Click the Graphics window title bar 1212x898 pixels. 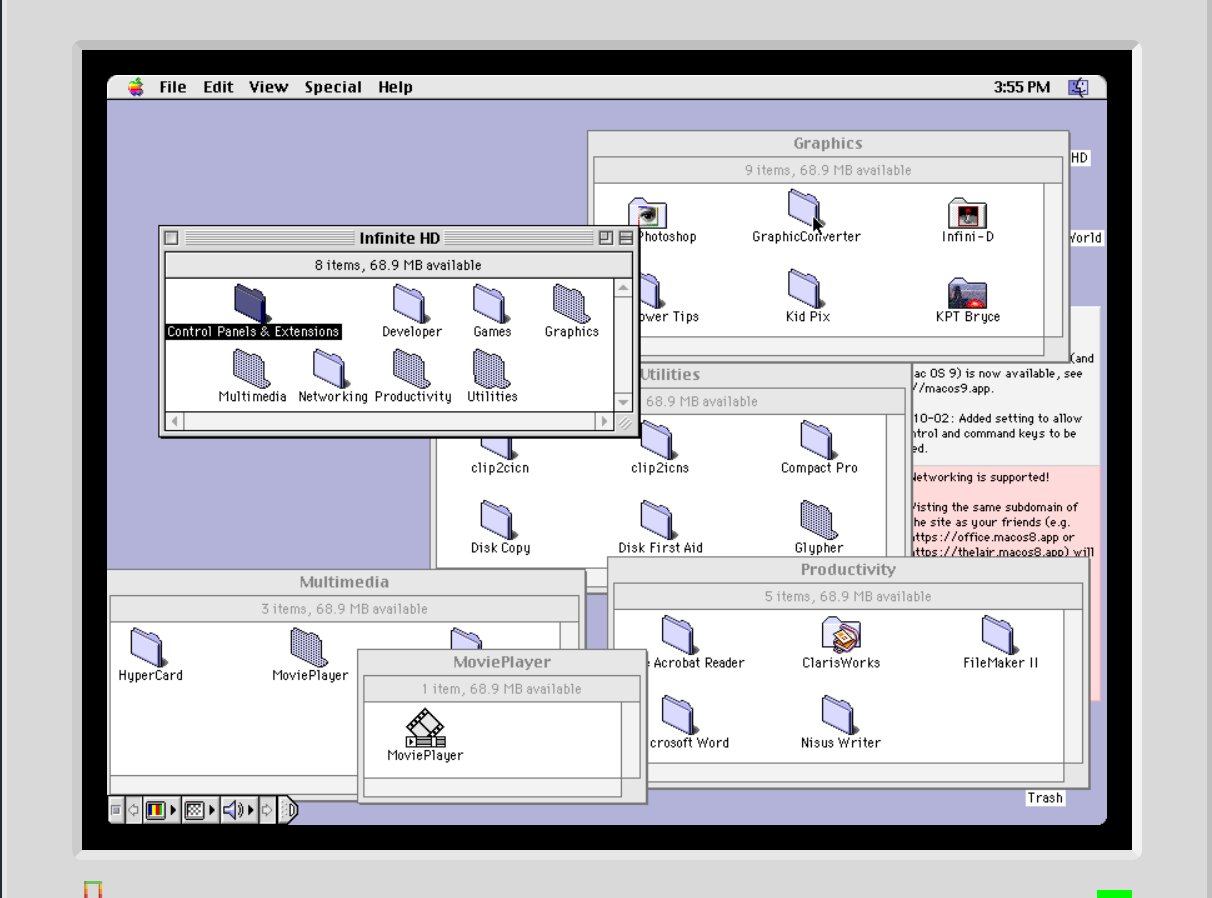click(x=828, y=143)
